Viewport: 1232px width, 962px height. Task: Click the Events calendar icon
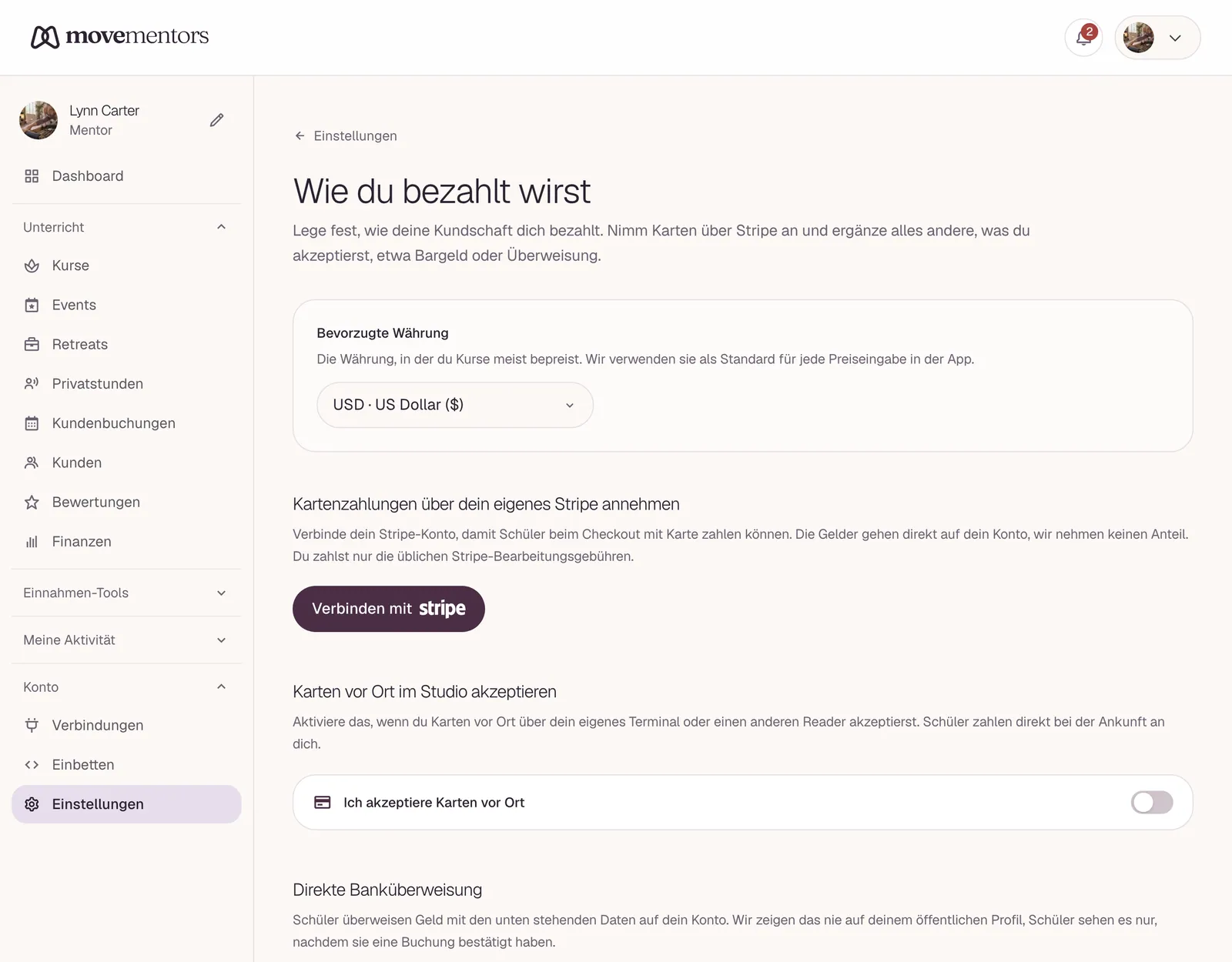tap(32, 305)
